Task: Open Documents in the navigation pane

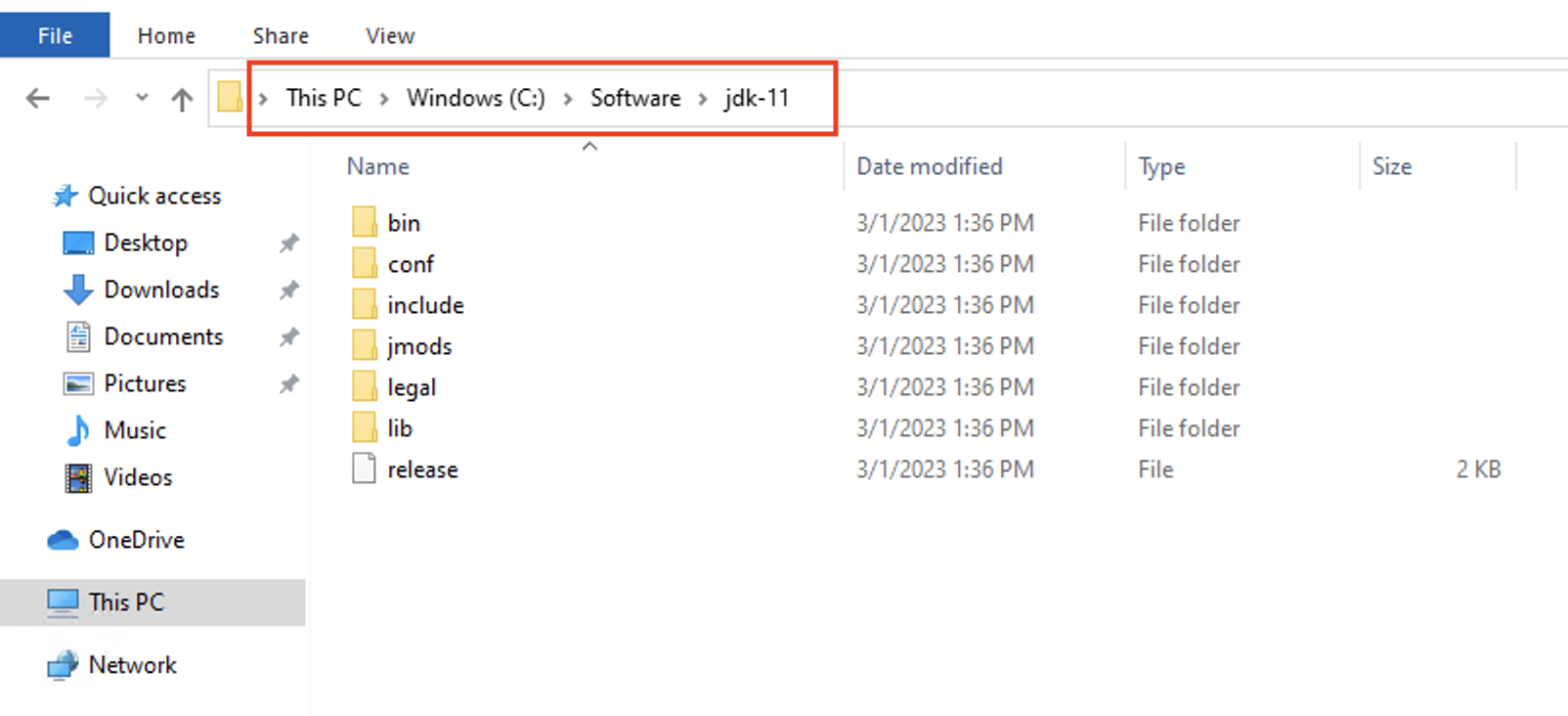Action: (x=164, y=336)
